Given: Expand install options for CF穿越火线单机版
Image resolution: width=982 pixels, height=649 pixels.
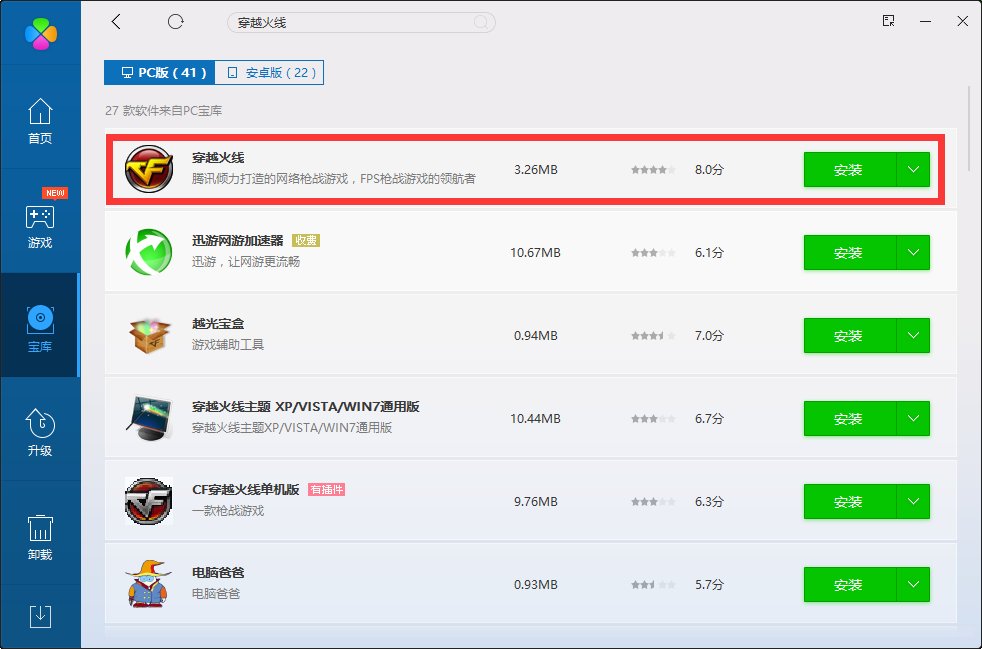Looking at the screenshot, I should click(913, 502).
